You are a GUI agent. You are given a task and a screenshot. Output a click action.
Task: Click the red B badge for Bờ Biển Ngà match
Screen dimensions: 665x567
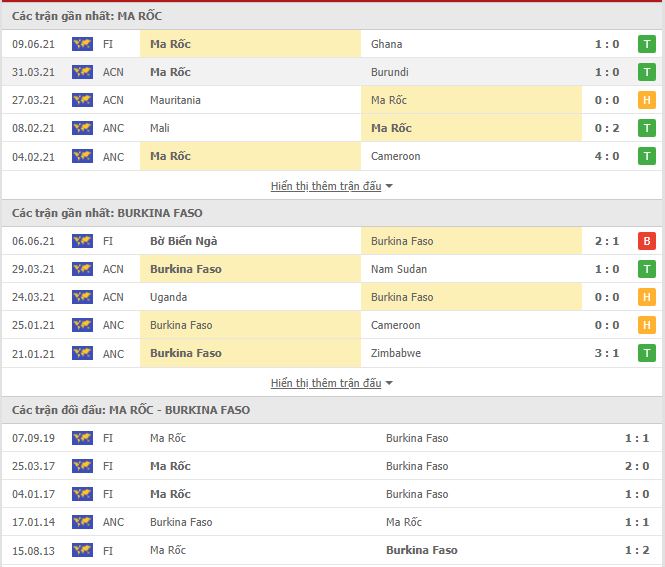[646, 241]
